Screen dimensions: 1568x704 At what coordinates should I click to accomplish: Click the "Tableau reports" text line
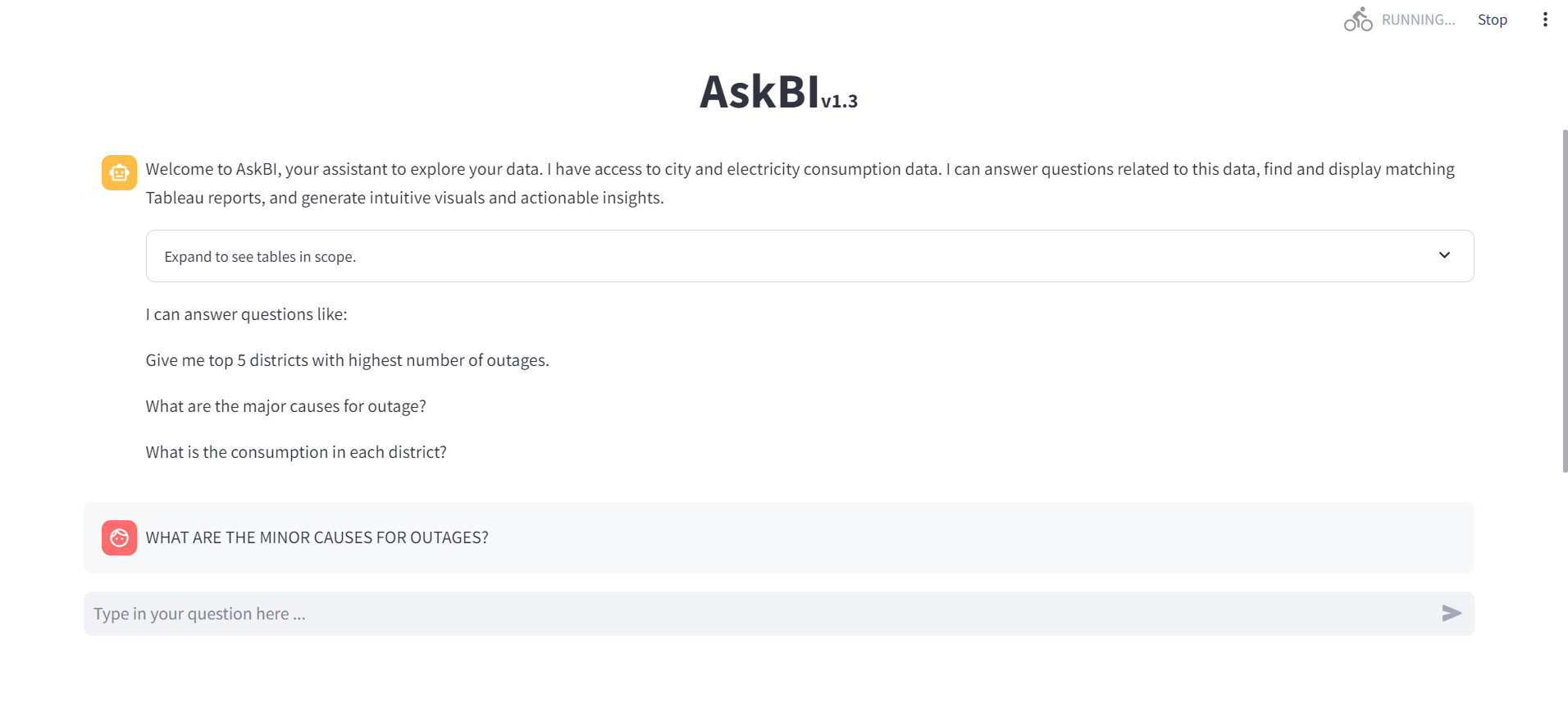(404, 198)
